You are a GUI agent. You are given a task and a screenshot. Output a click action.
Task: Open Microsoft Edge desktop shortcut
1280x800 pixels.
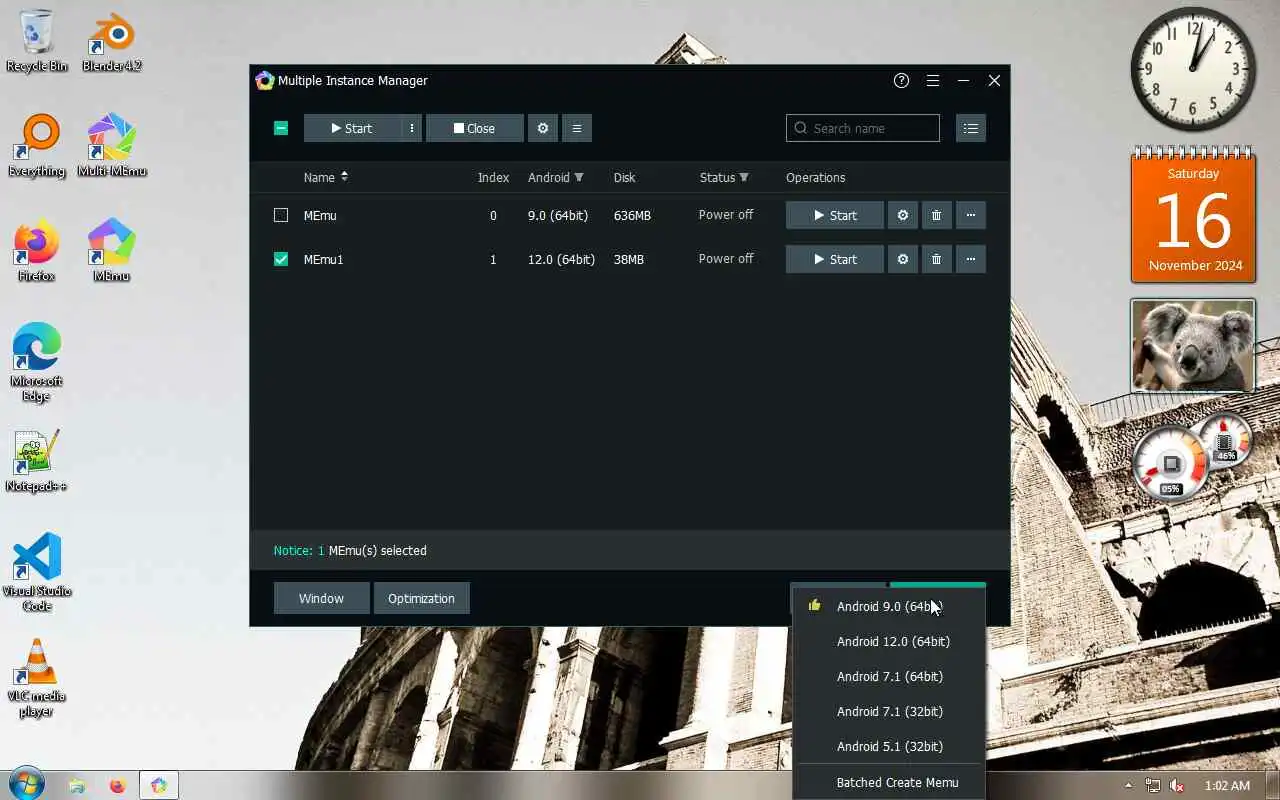37,362
